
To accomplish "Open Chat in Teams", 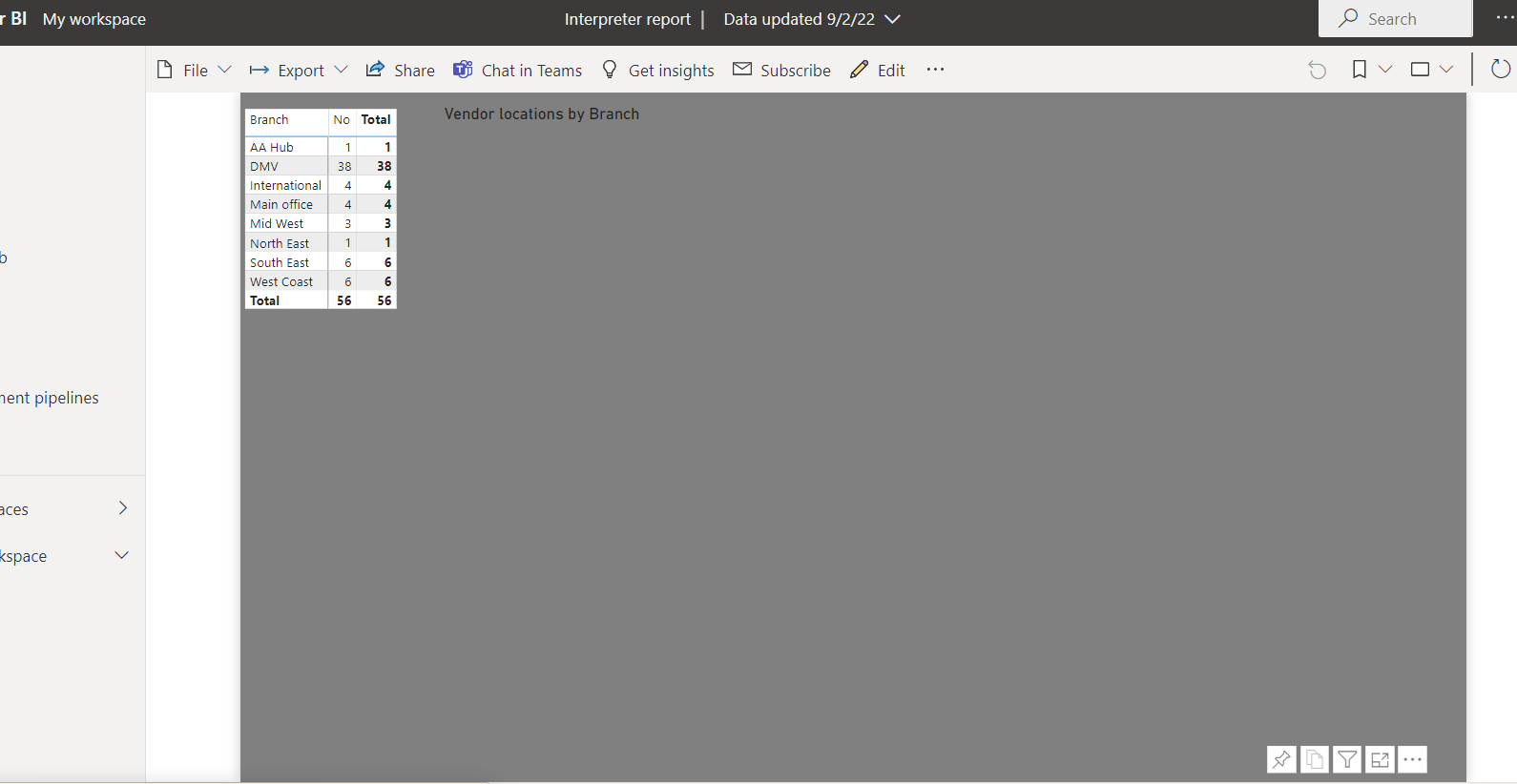I will [x=518, y=70].
